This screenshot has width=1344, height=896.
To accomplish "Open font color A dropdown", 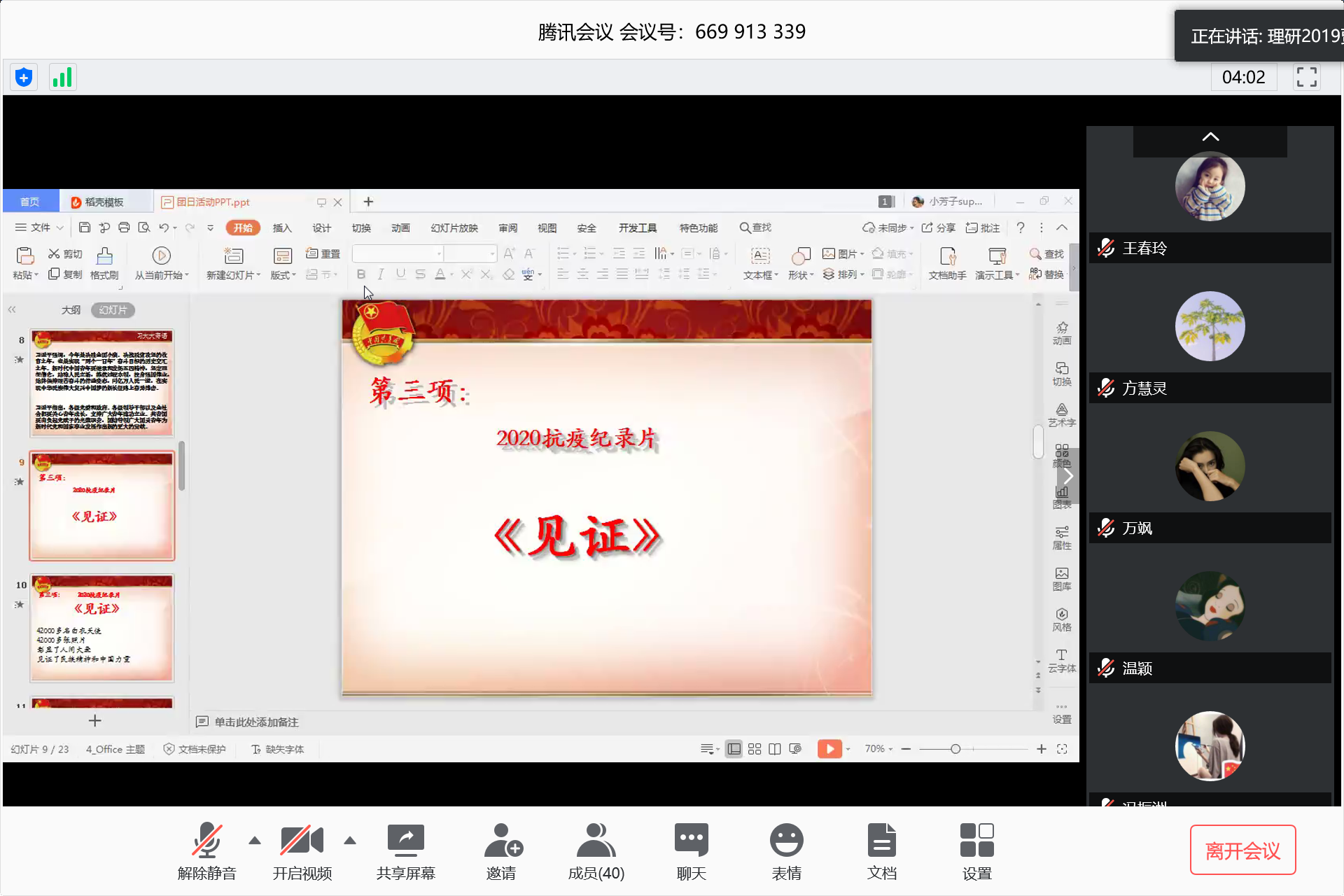I will 451,274.
